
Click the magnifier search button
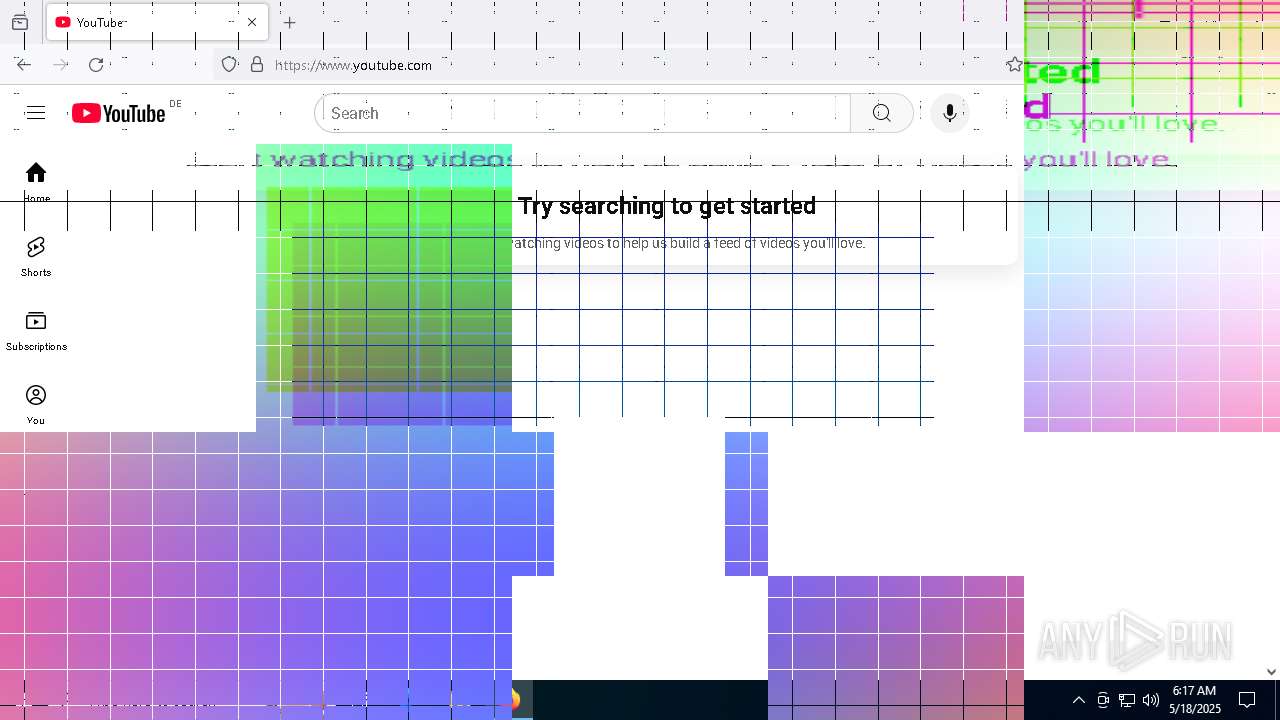coord(881,113)
